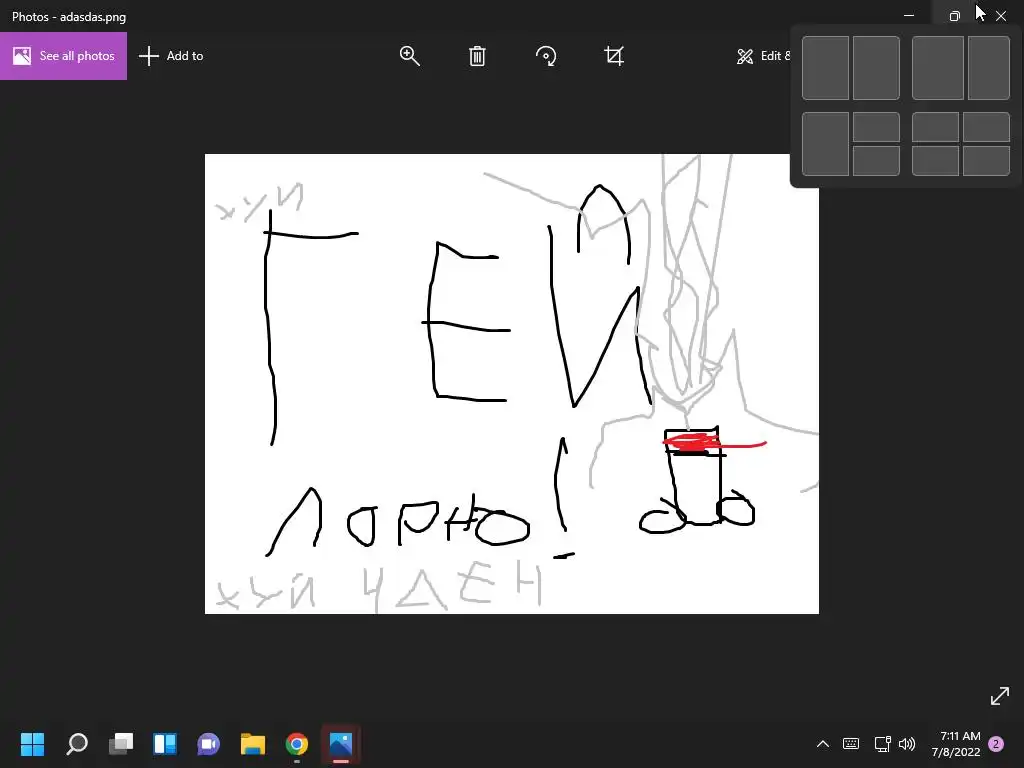Show hidden system tray icons

click(823, 744)
